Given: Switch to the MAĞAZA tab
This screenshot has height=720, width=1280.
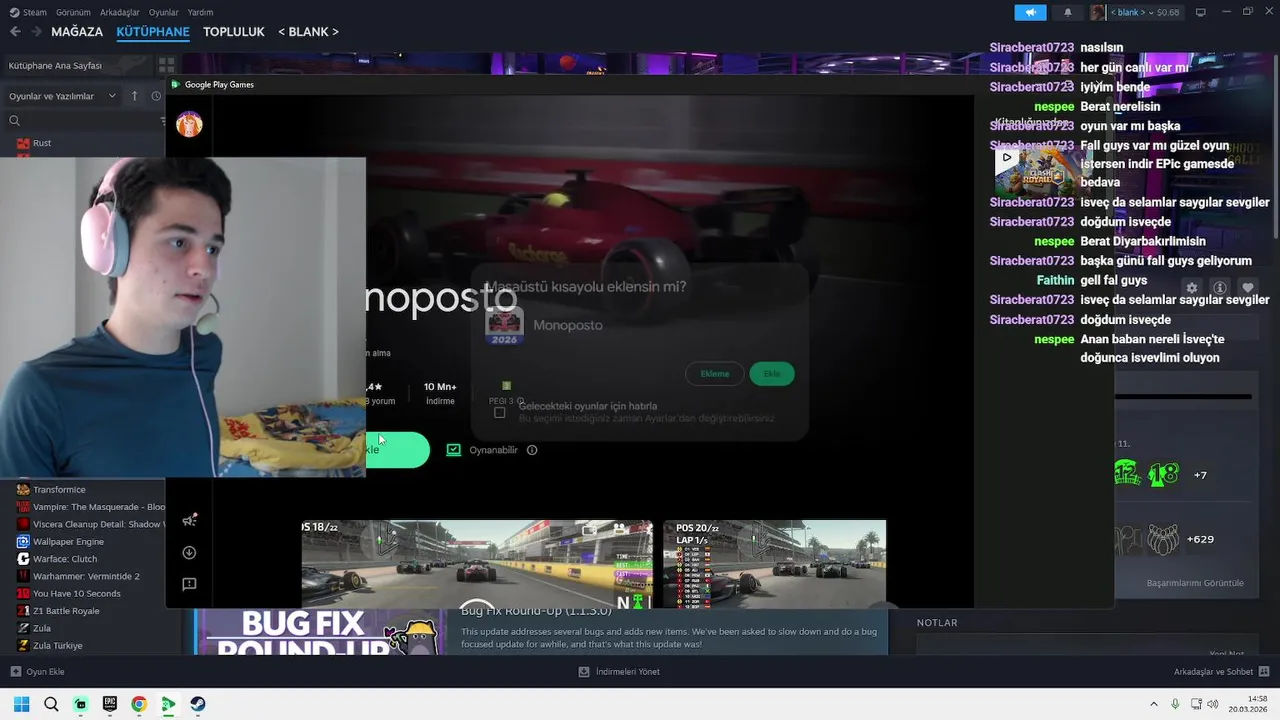Looking at the screenshot, I should coord(77,31).
